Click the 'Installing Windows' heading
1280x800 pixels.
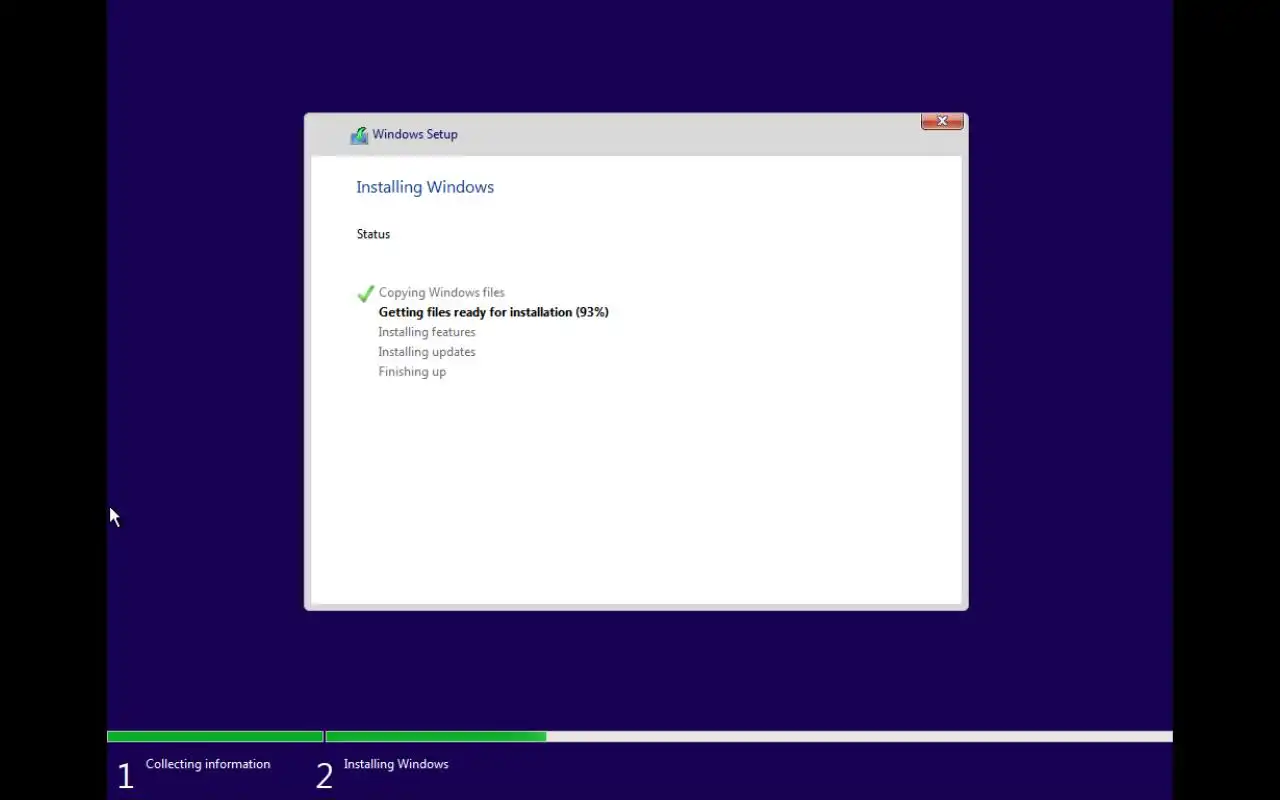[425, 187]
